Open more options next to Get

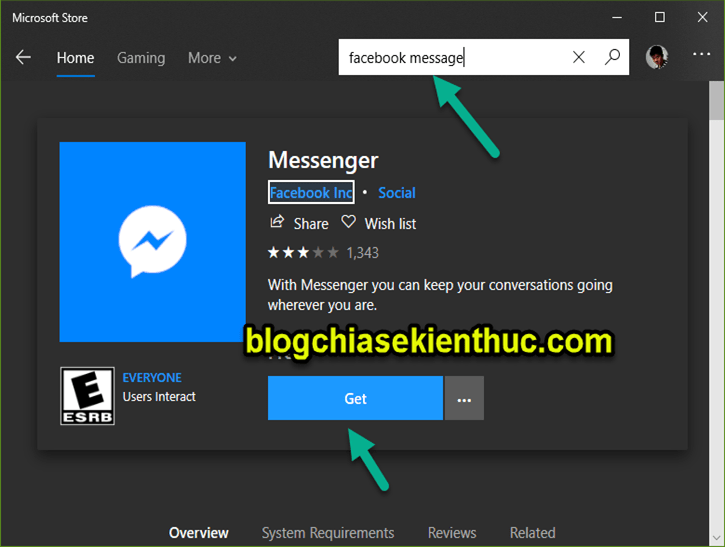pos(464,398)
